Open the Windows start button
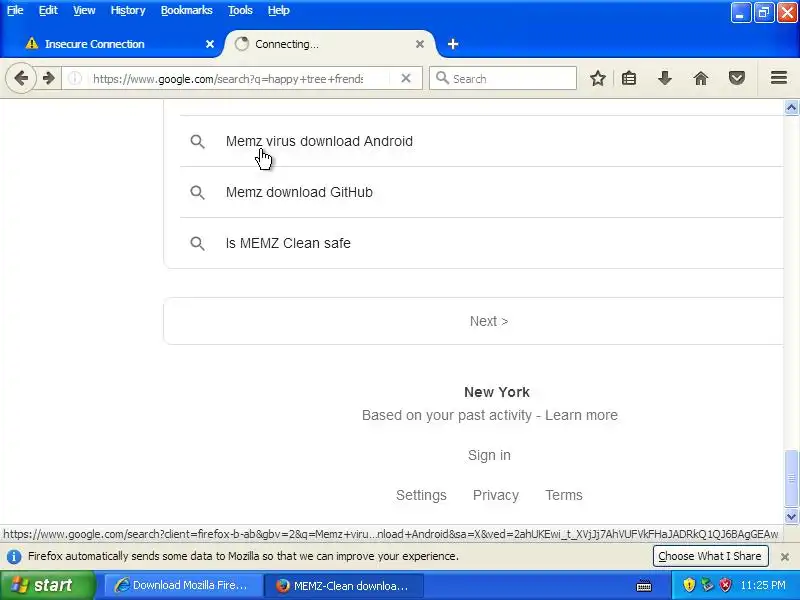This screenshot has width=800, height=600. click(x=47, y=585)
